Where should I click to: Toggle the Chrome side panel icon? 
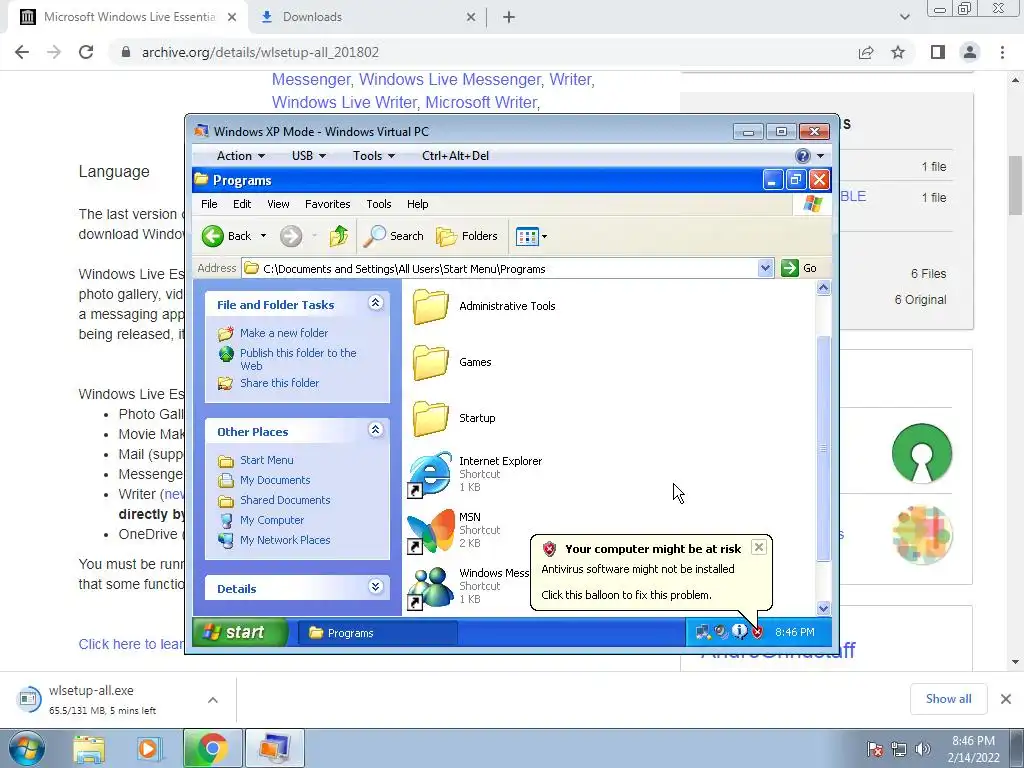click(938, 52)
